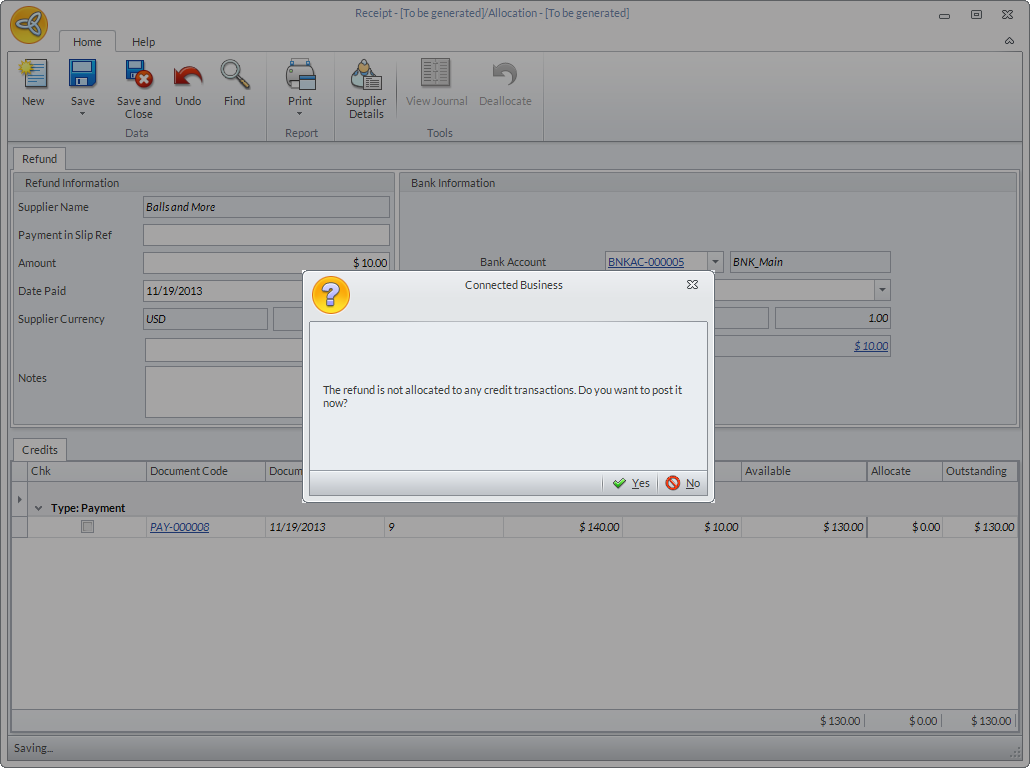1030x768 pixels.
Task: Click the Undo arrow icon
Action: click(188, 75)
